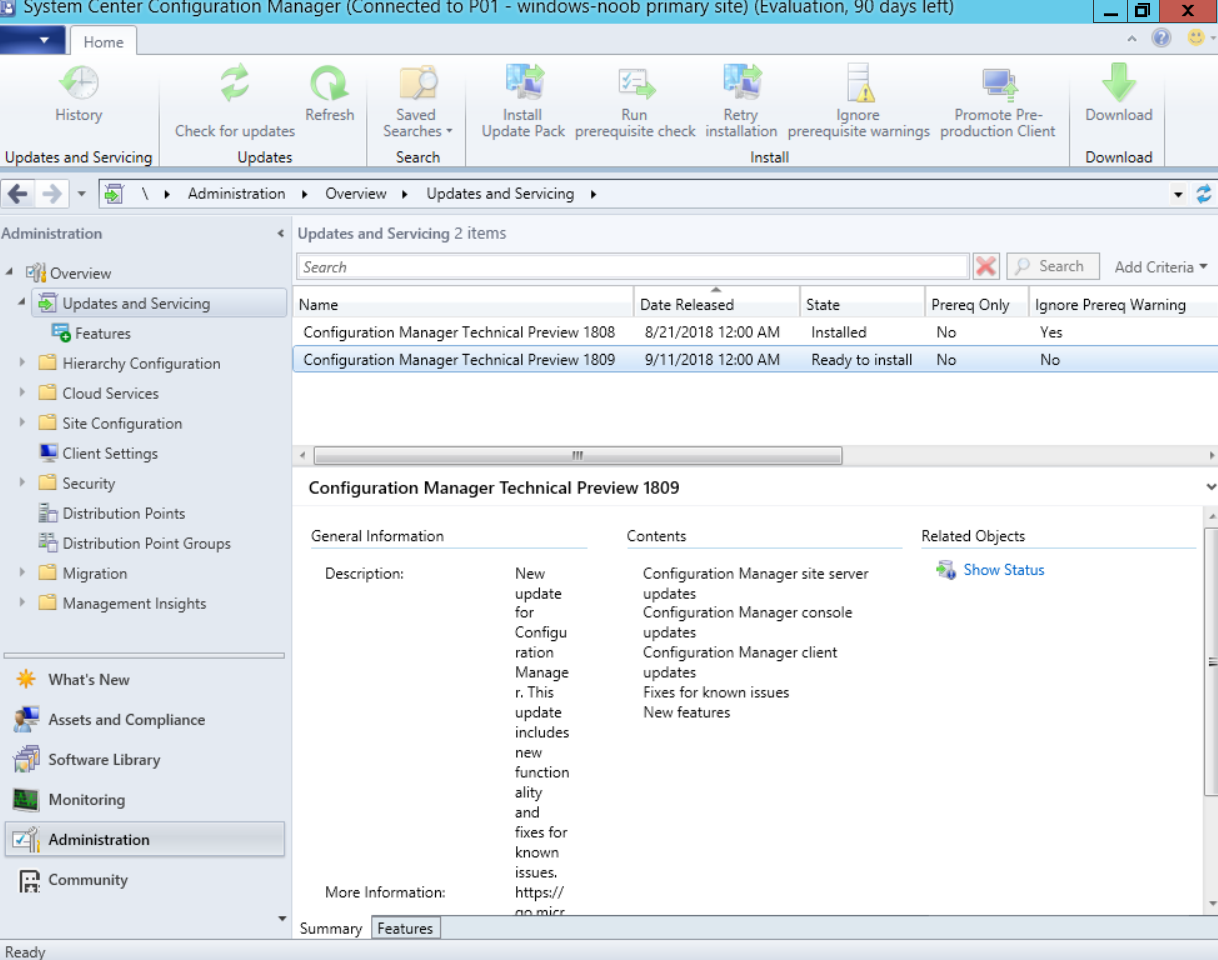Screen dimensions: 1218x960
Task: Sort by Date Released column header
Action: click(x=717, y=304)
